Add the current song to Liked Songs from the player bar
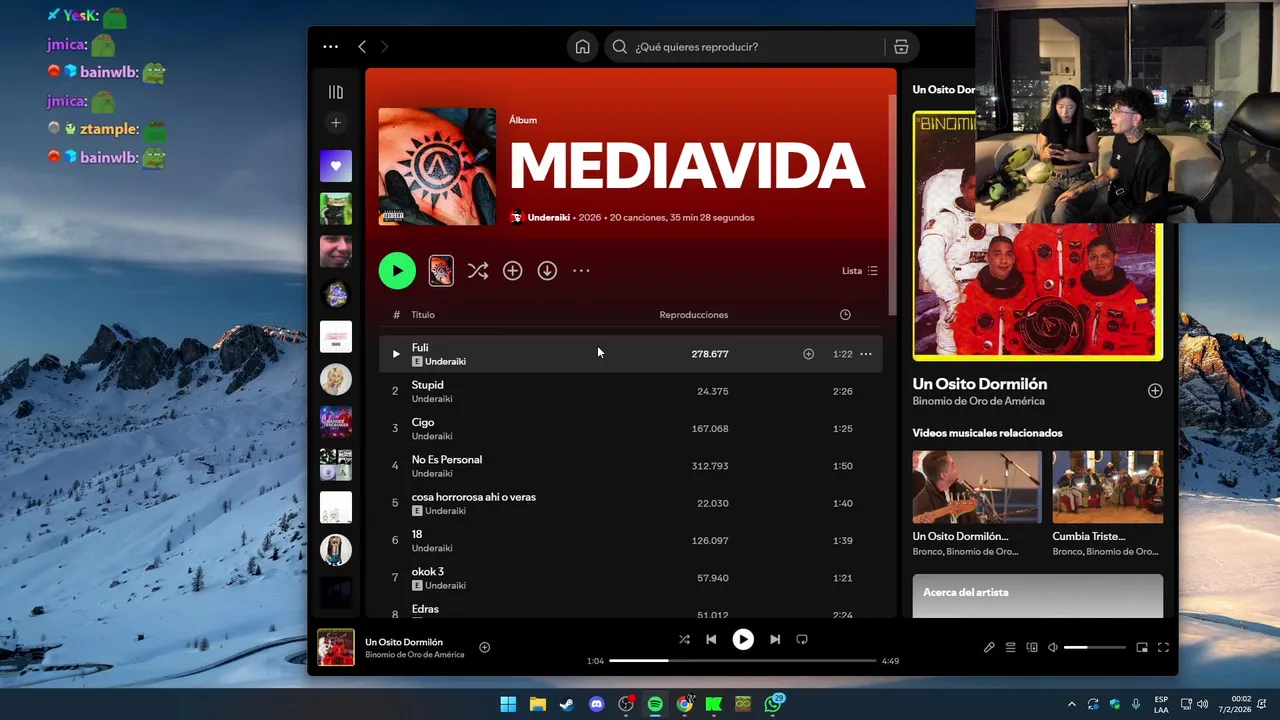Screen dimensions: 1280x720 484,647
